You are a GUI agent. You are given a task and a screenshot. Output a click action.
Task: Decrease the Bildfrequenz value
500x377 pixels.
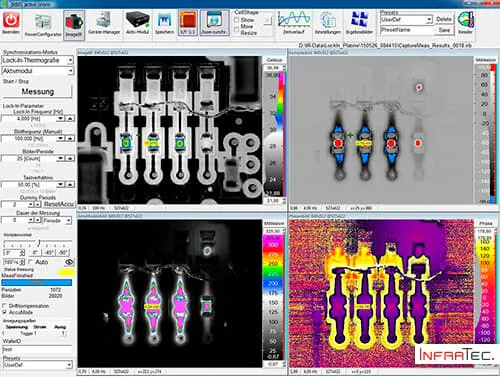[x=60, y=138]
